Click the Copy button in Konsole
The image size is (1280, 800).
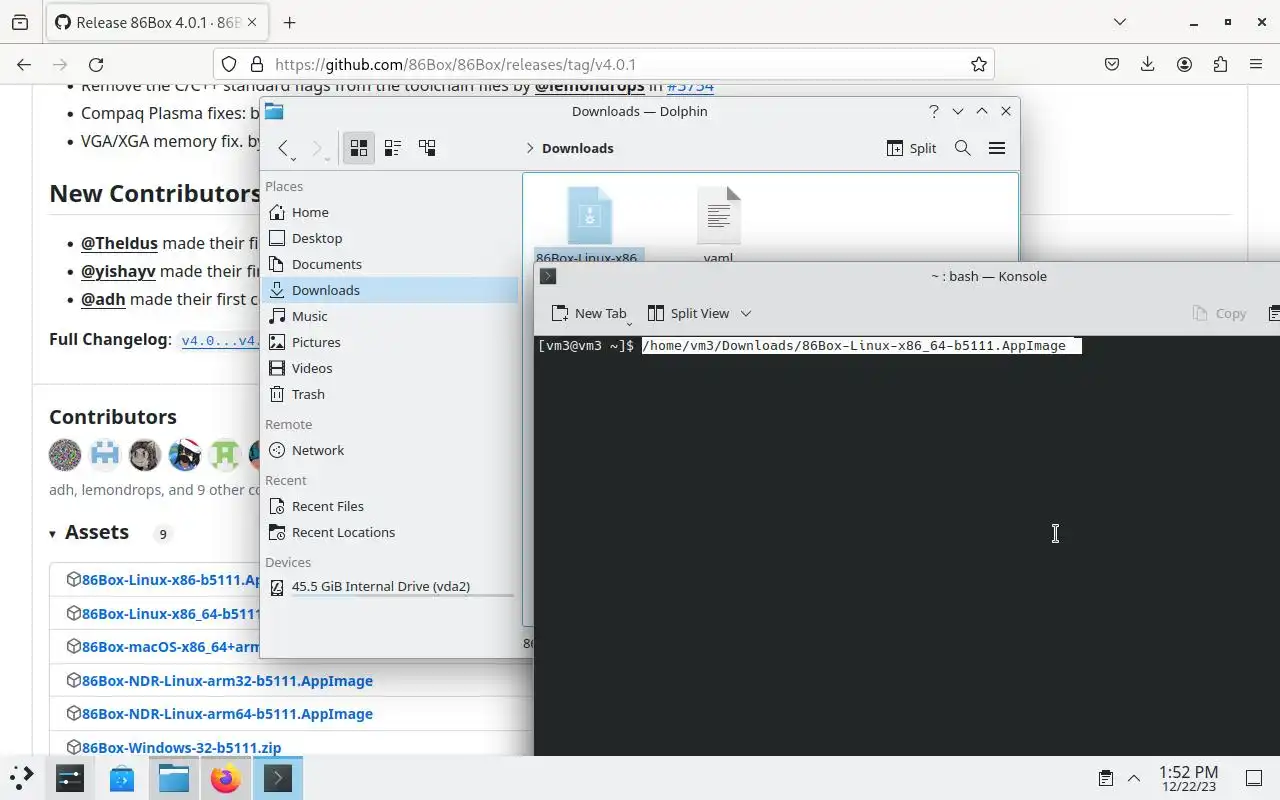[1220, 313]
